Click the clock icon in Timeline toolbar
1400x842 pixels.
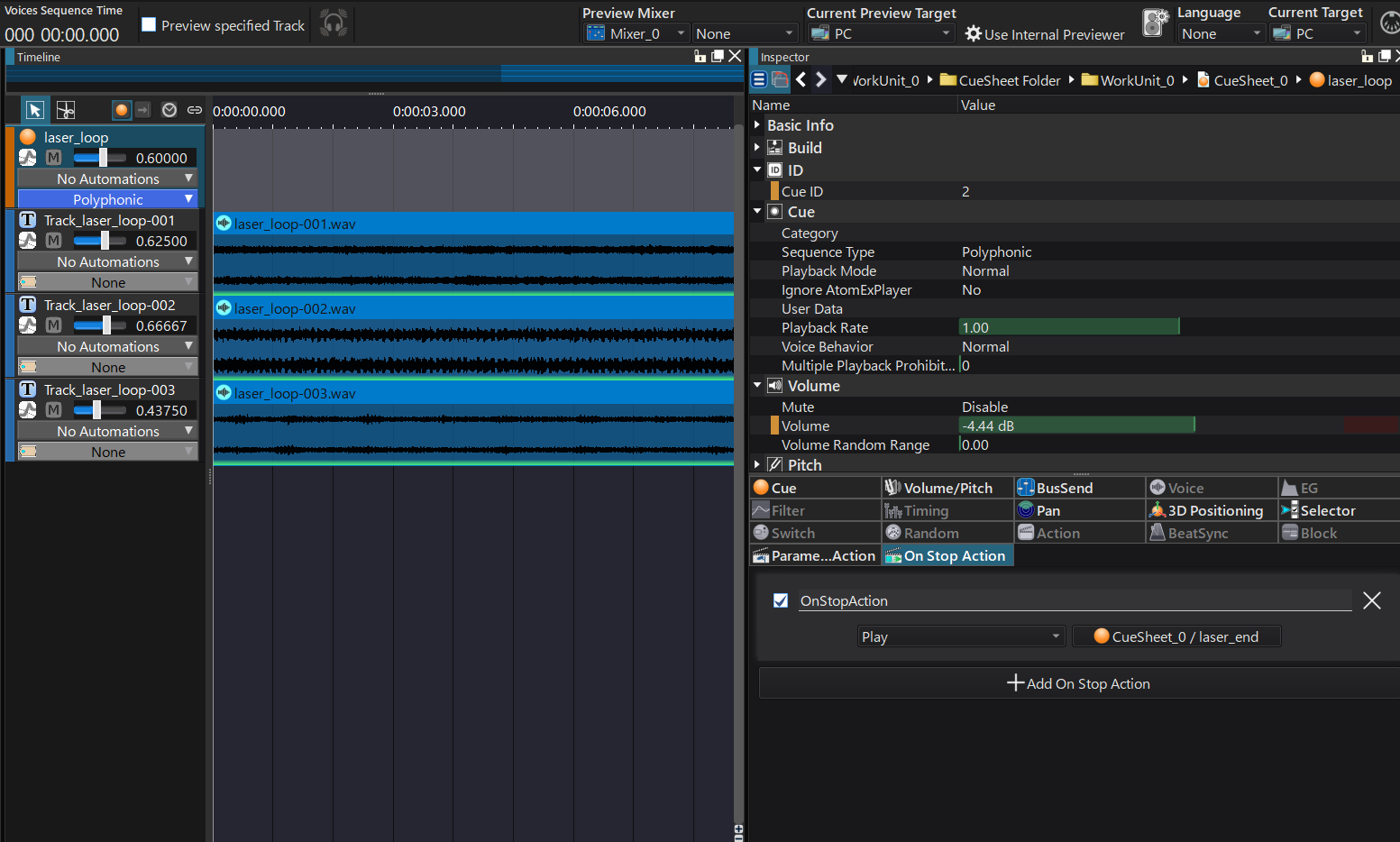tap(169, 110)
